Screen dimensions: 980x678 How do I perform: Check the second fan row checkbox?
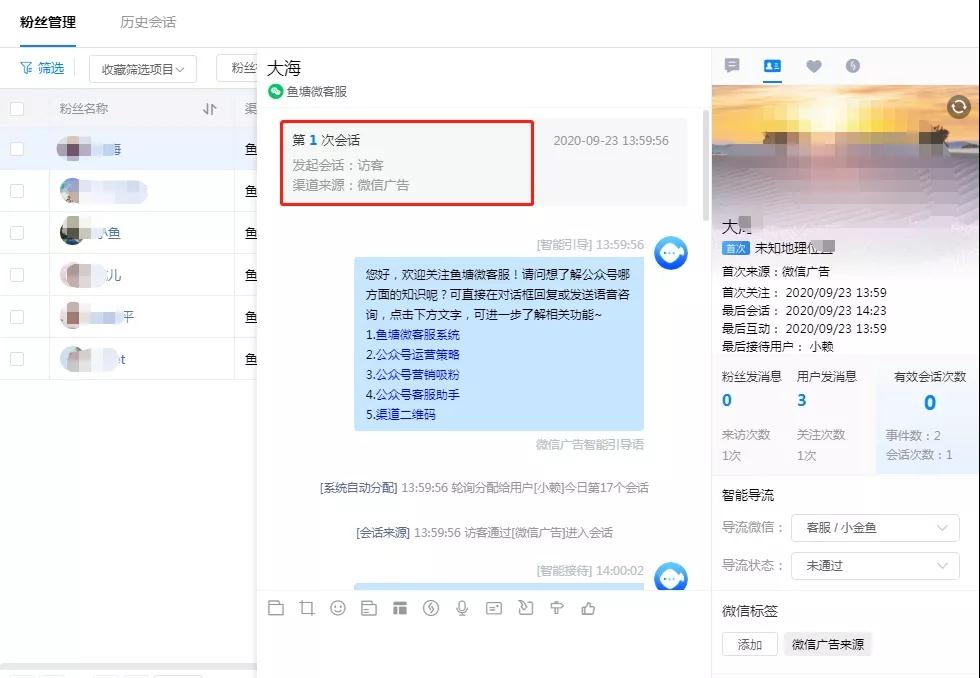17,191
